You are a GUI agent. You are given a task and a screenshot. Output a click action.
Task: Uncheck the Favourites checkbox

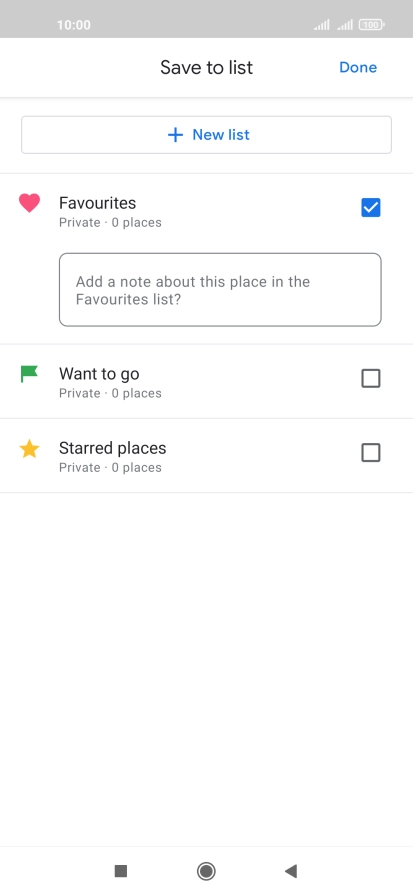coord(371,207)
